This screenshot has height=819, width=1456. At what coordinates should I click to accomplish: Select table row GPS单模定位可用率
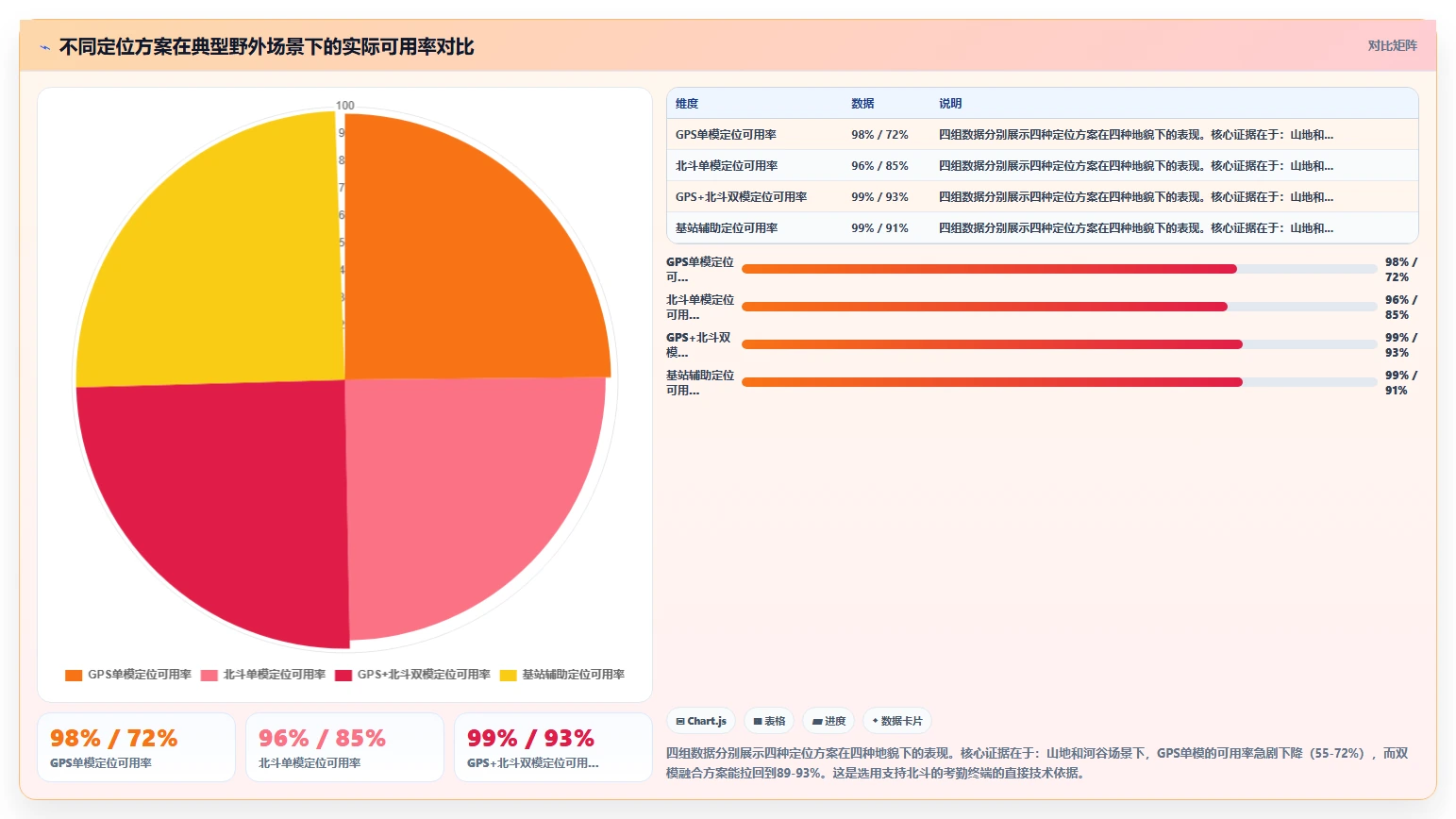pos(1042,135)
